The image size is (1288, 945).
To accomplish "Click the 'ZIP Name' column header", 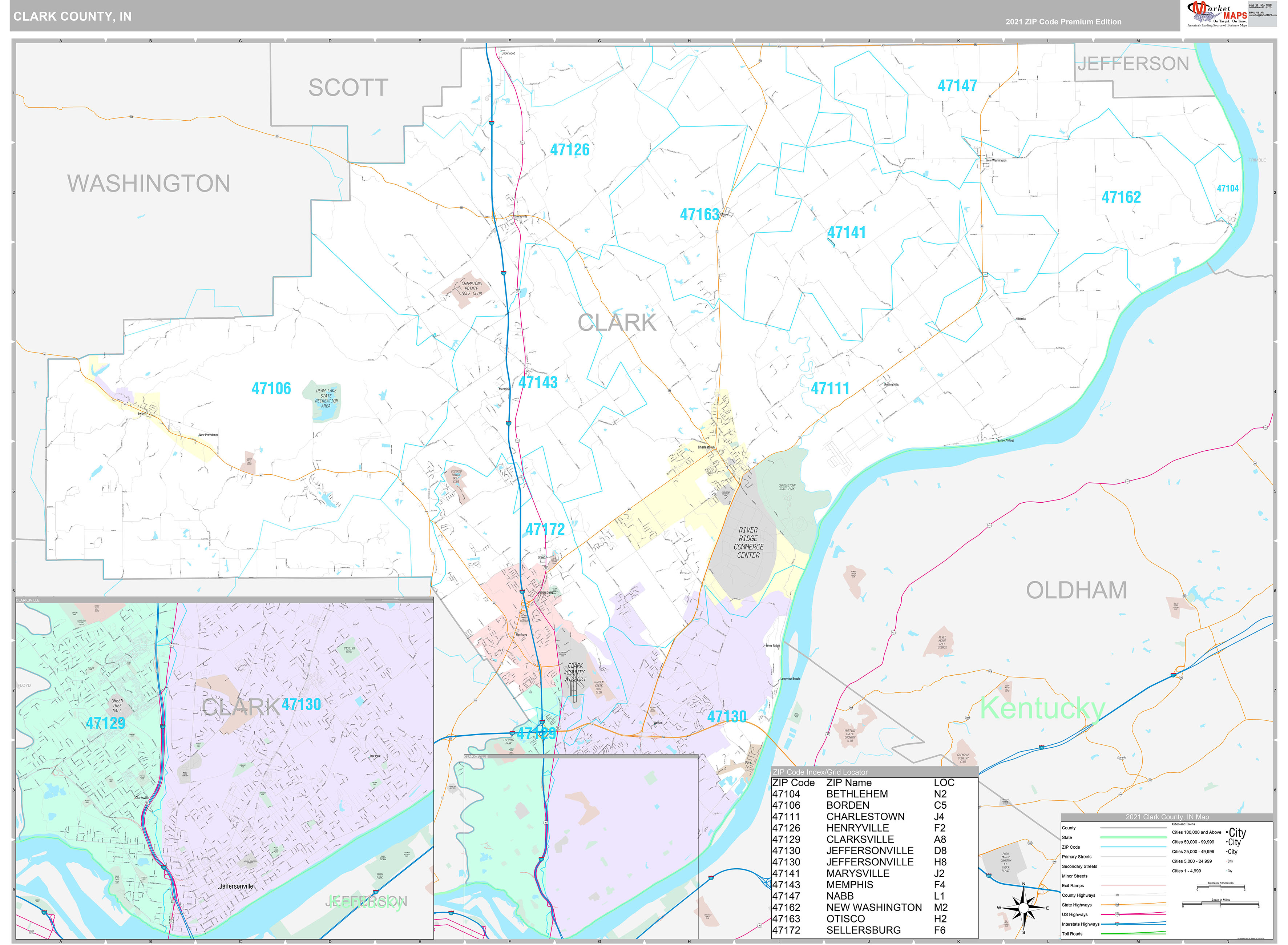I will pos(849,783).
